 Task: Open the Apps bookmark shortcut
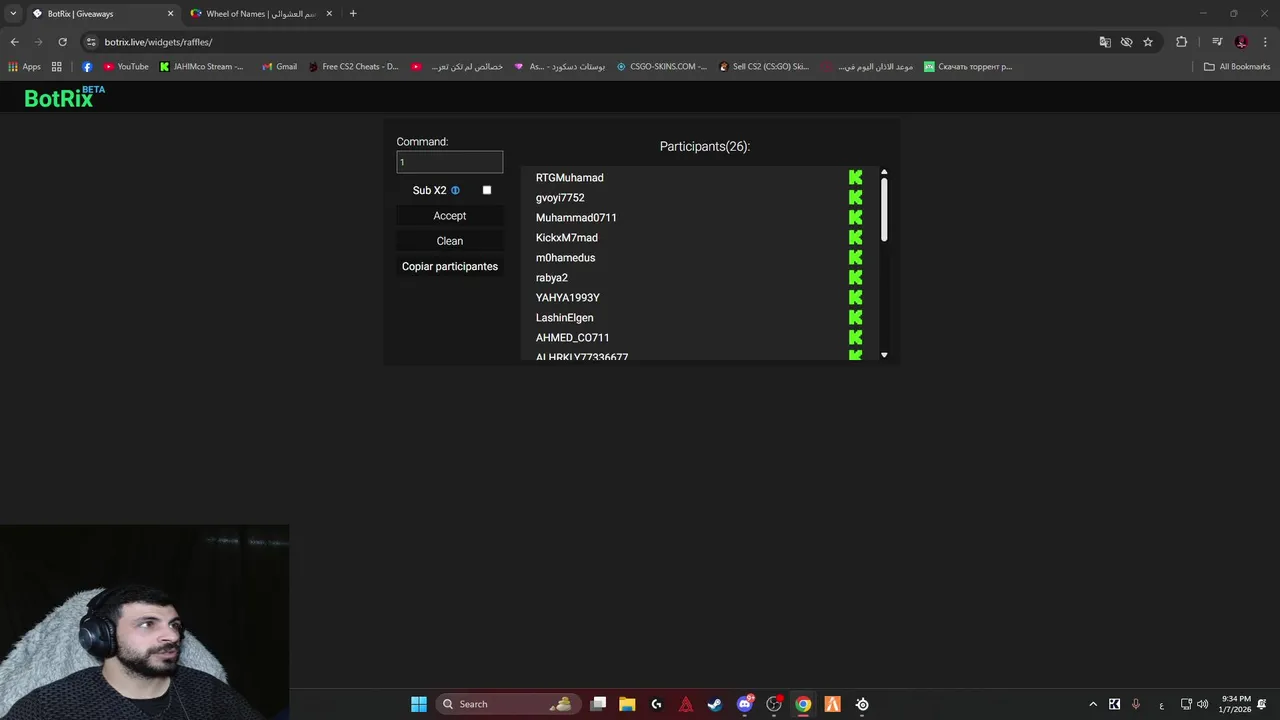click(x=24, y=67)
